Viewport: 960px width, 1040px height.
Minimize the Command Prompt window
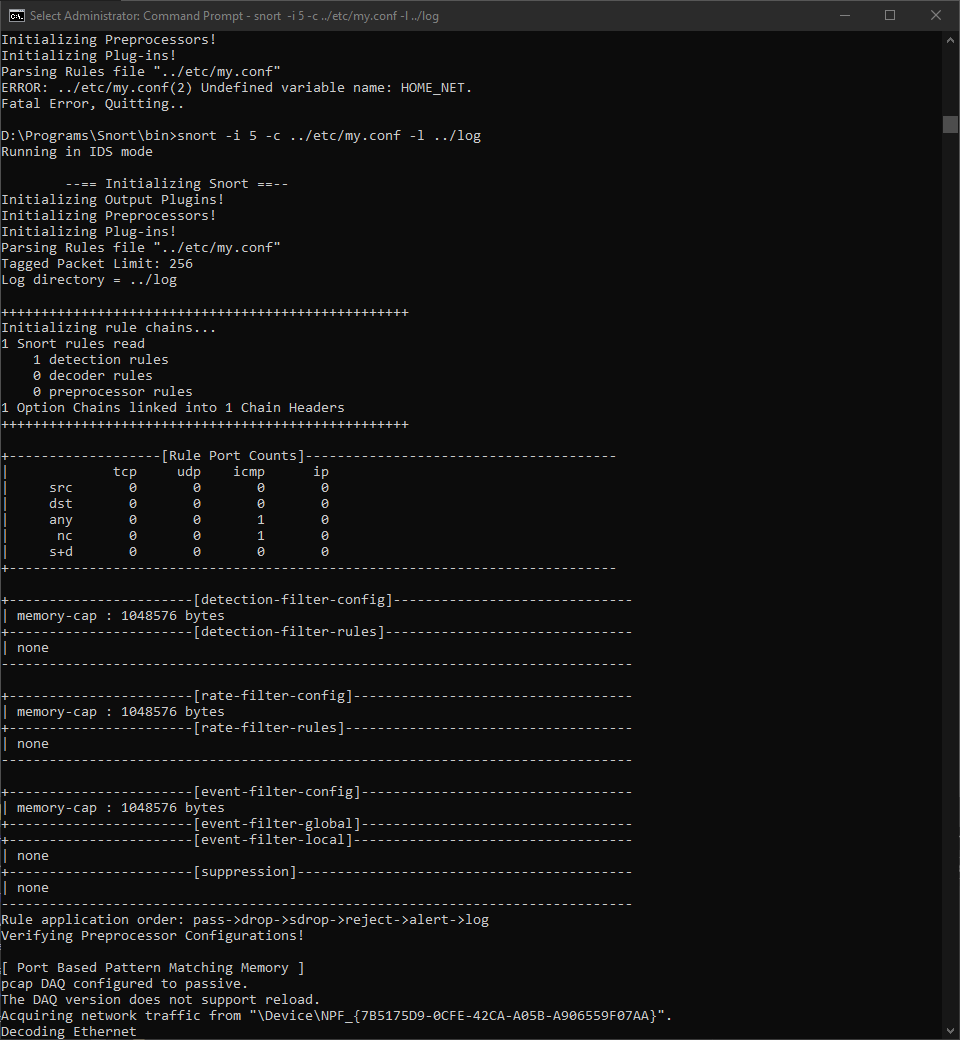[845, 15]
